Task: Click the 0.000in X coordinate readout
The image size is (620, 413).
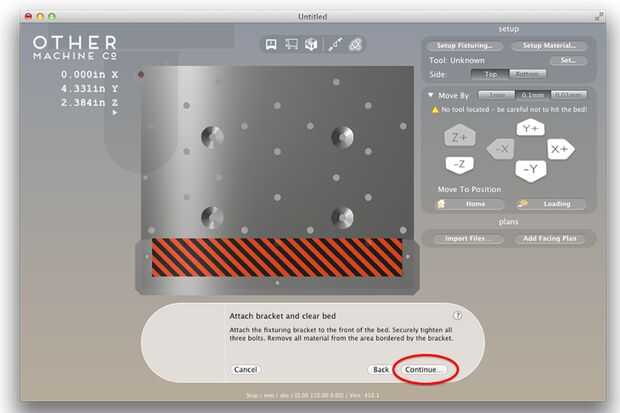Action: (89, 74)
